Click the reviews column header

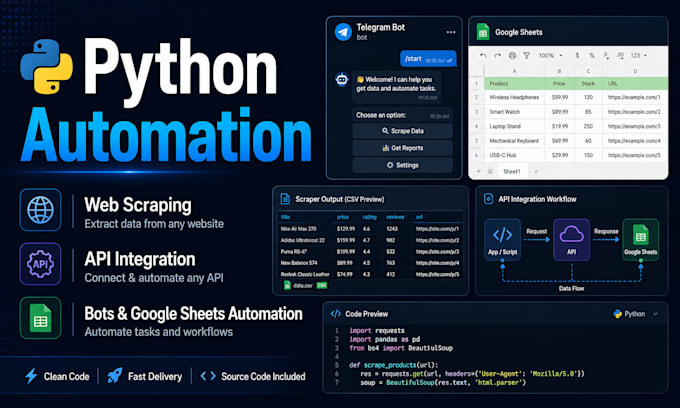coord(395,217)
